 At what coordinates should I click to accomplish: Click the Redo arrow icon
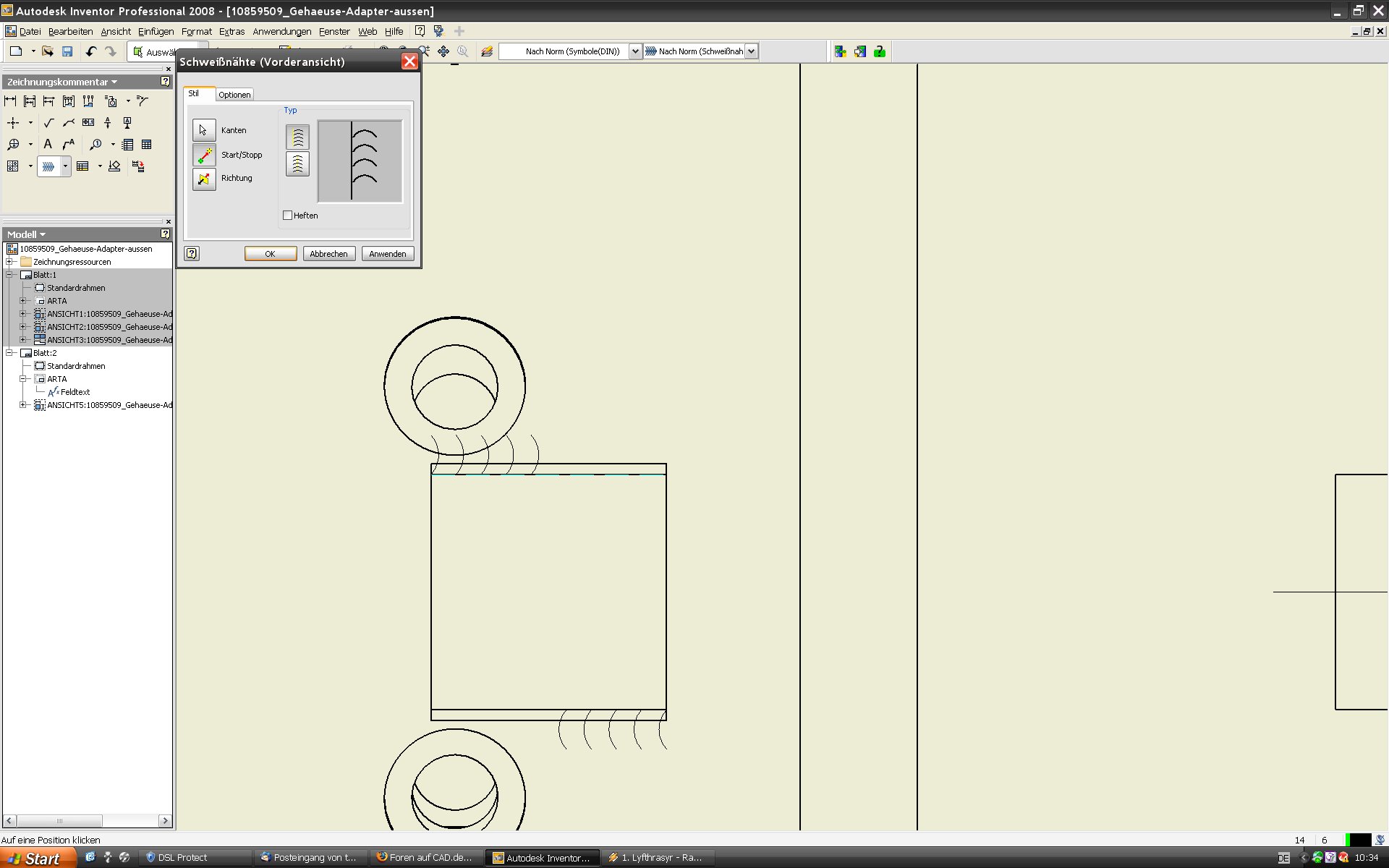[111, 51]
